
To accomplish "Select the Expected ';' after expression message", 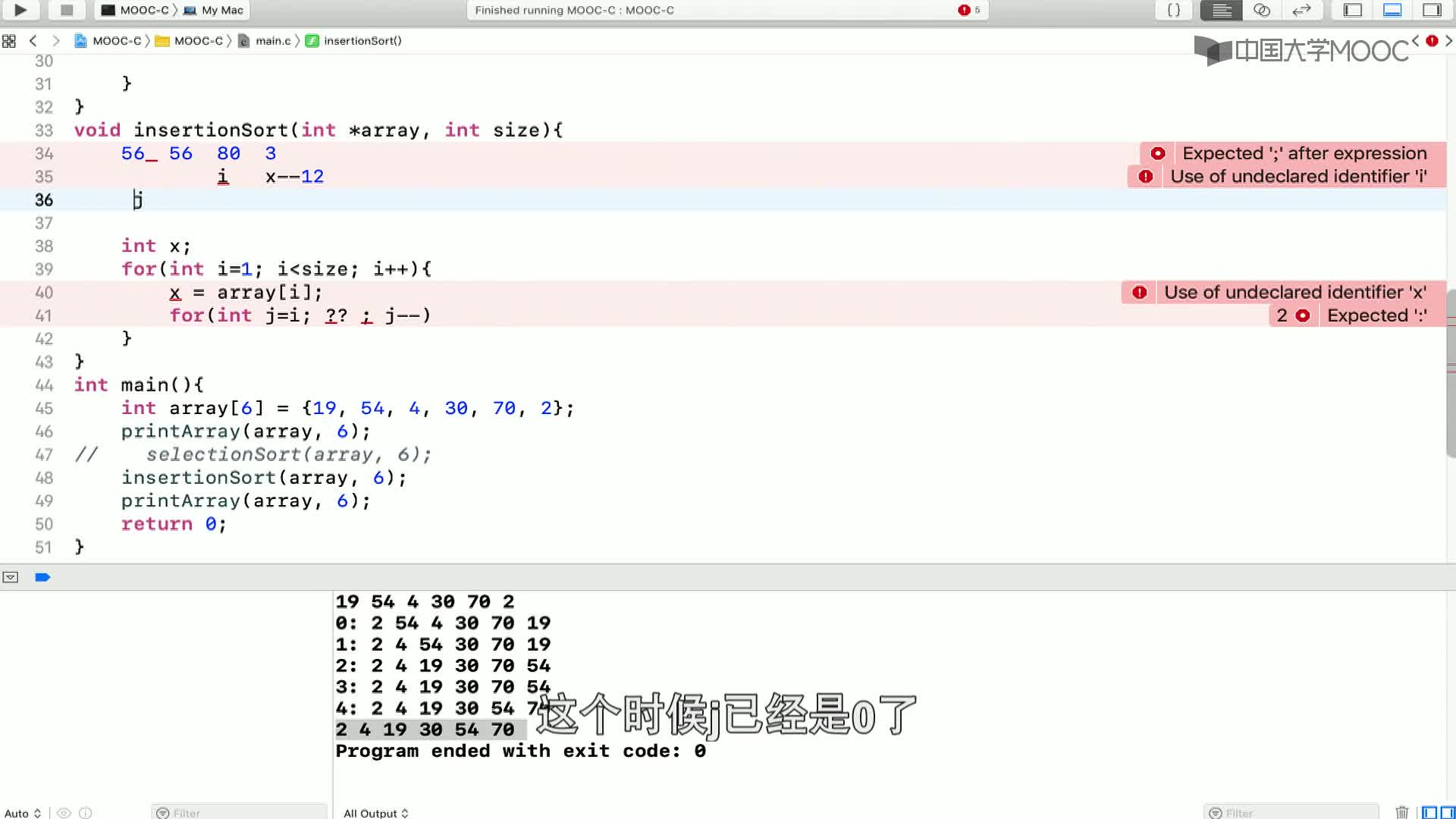I will click(x=1304, y=153).
